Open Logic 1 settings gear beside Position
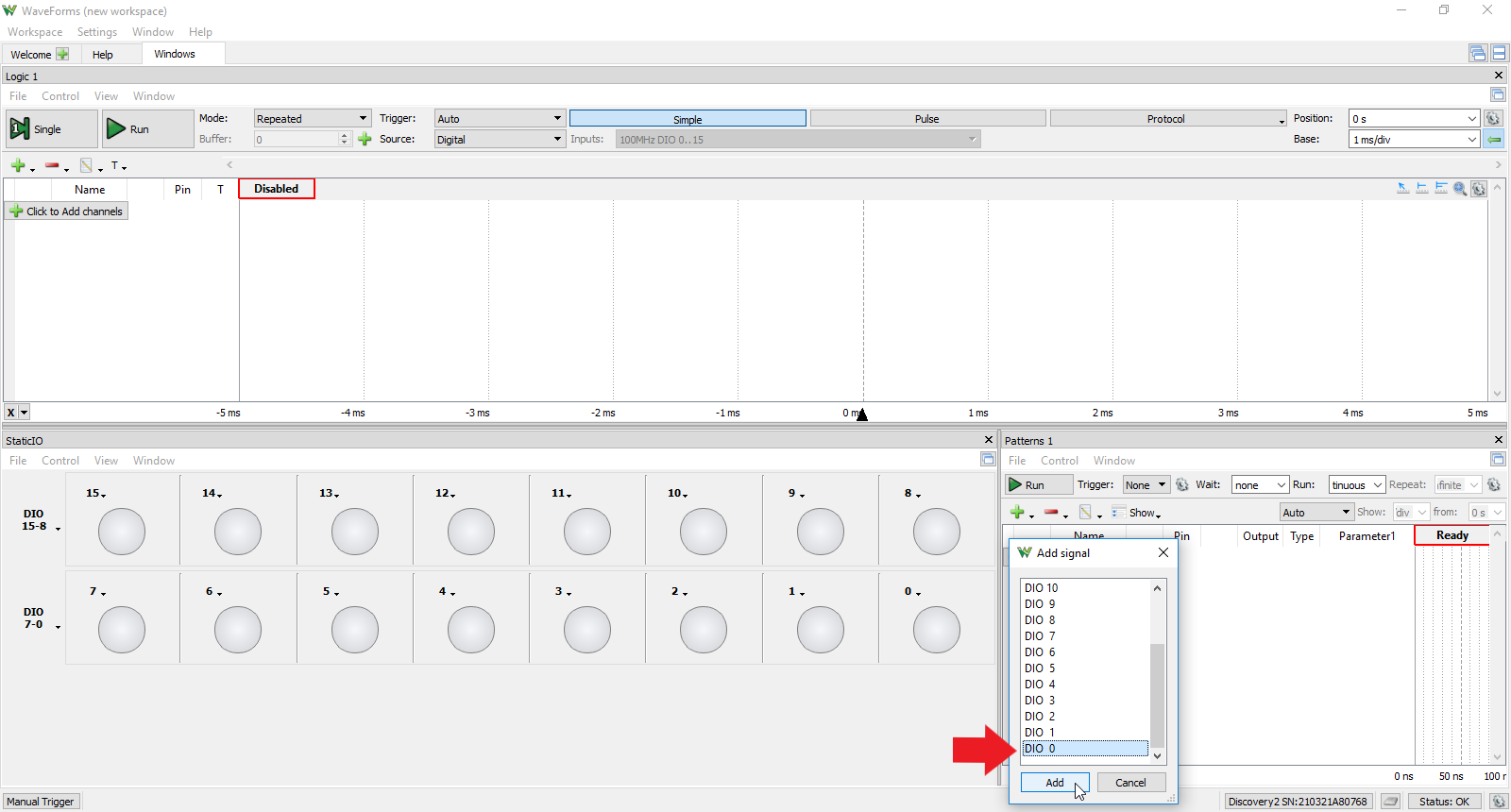Viewport: 1511px width, 812px height. [1493, 119]
